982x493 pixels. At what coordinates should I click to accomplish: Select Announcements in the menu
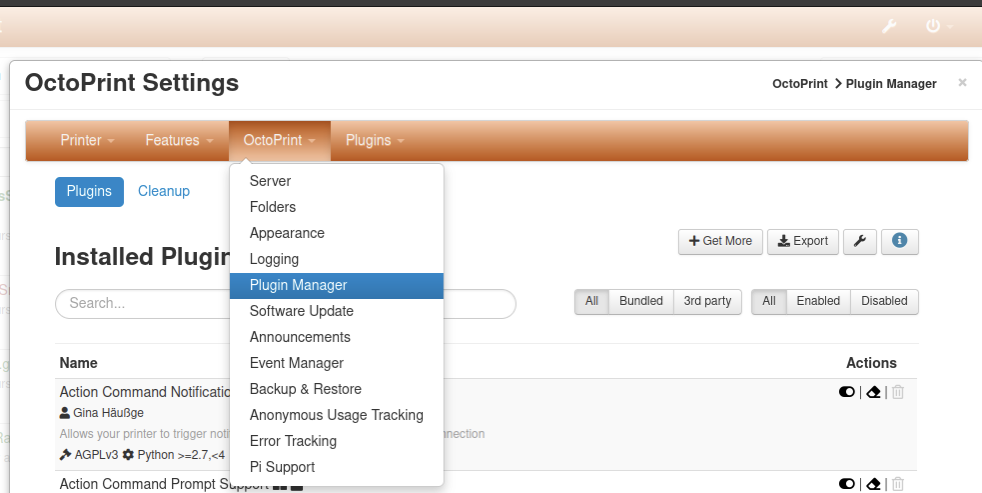click(x=337, y=337)
